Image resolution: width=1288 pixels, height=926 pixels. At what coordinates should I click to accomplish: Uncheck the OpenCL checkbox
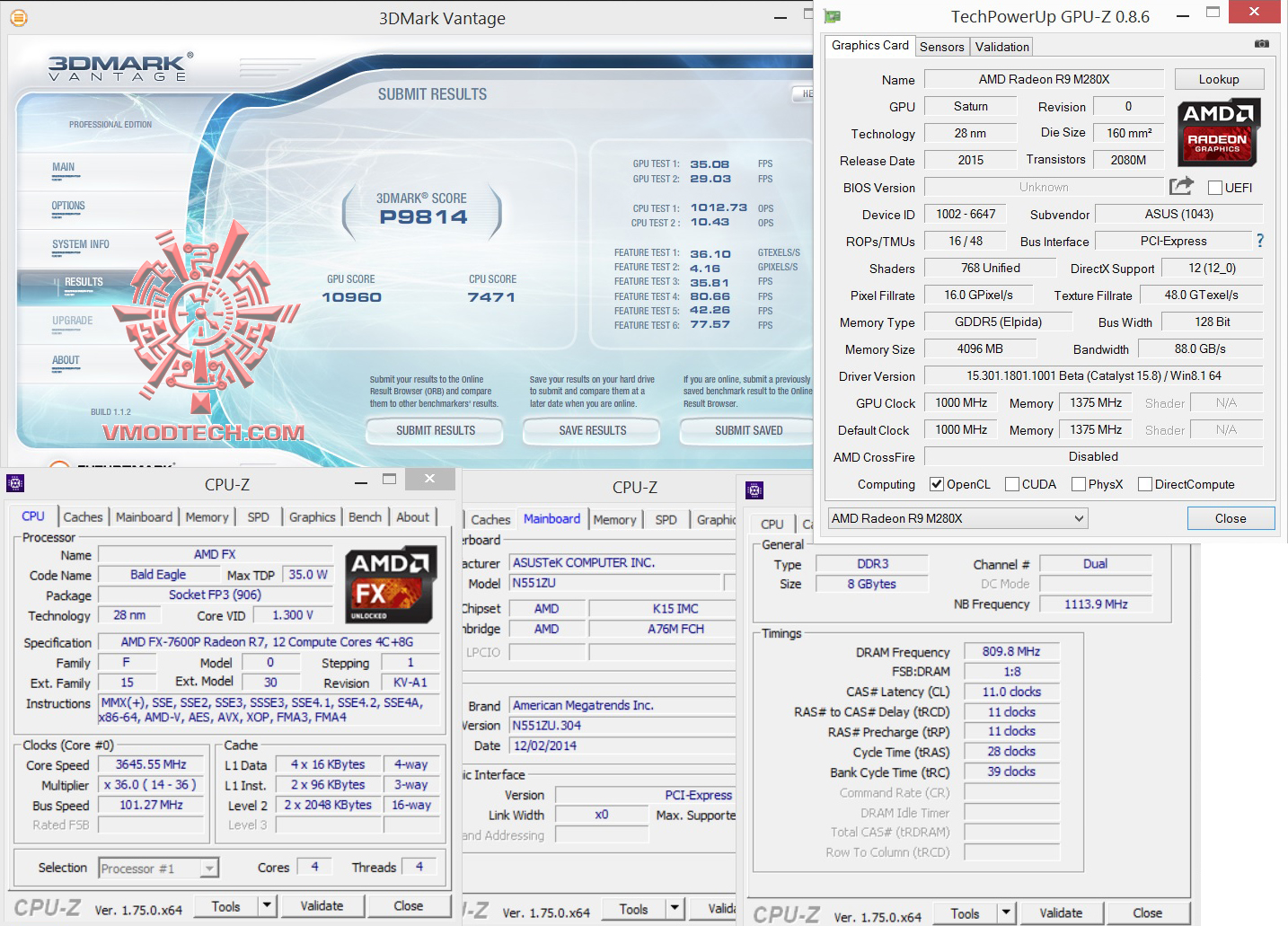click(x=937, y=484)
